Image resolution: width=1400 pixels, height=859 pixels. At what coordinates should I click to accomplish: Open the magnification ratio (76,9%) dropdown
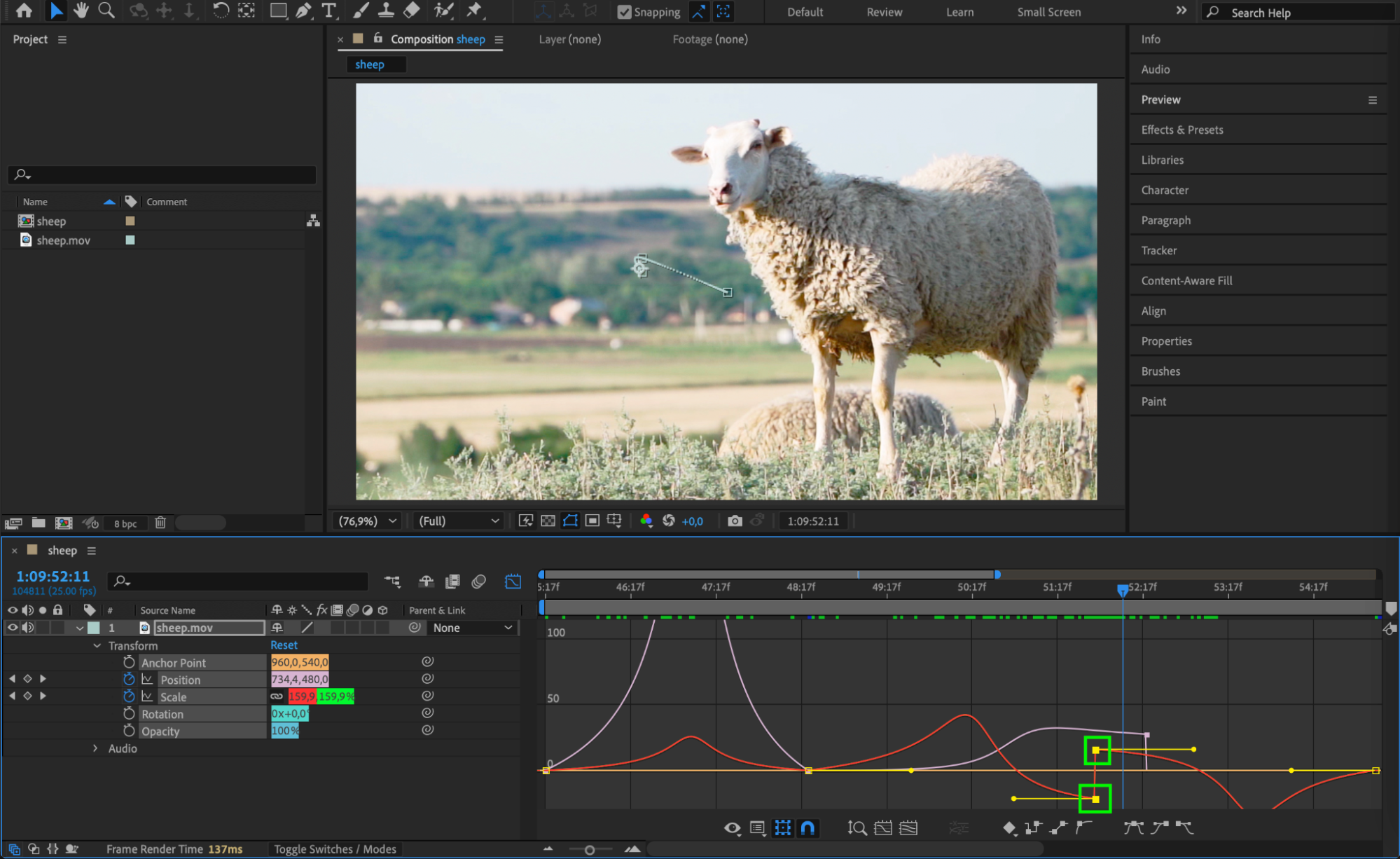click(x=368, y=521)
